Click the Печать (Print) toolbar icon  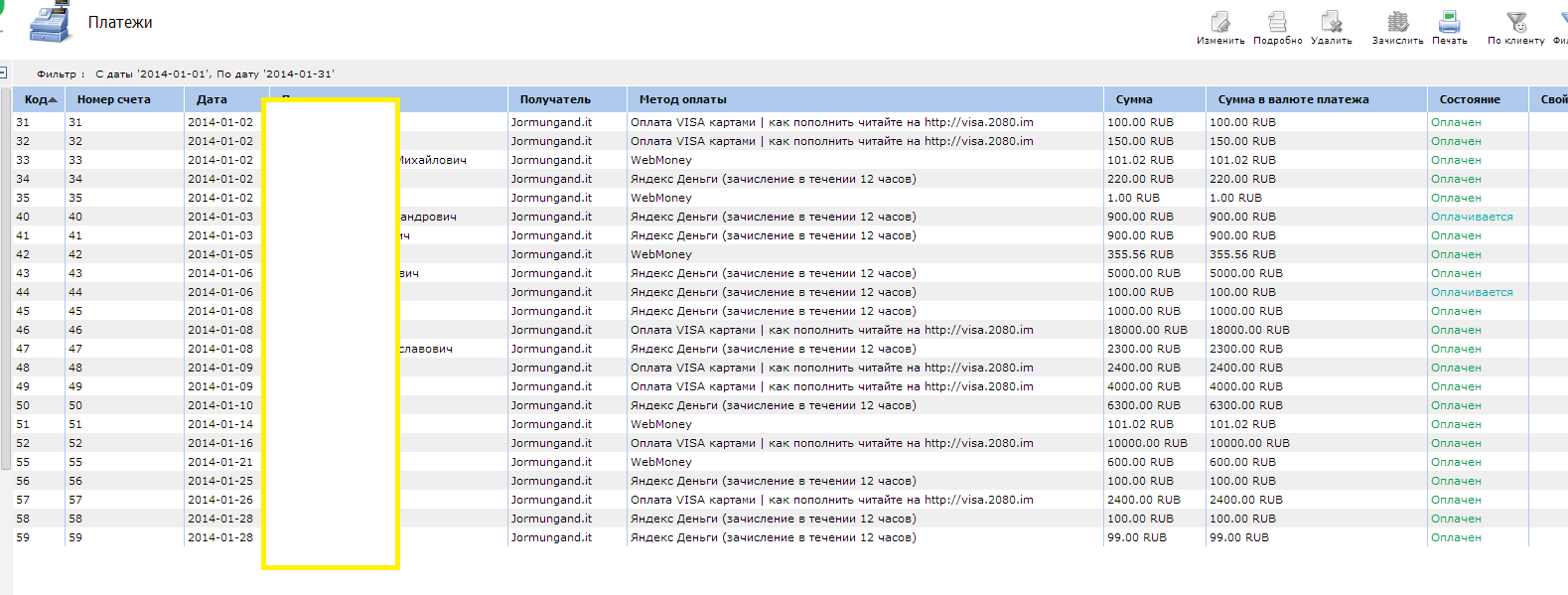point(1449,22)
